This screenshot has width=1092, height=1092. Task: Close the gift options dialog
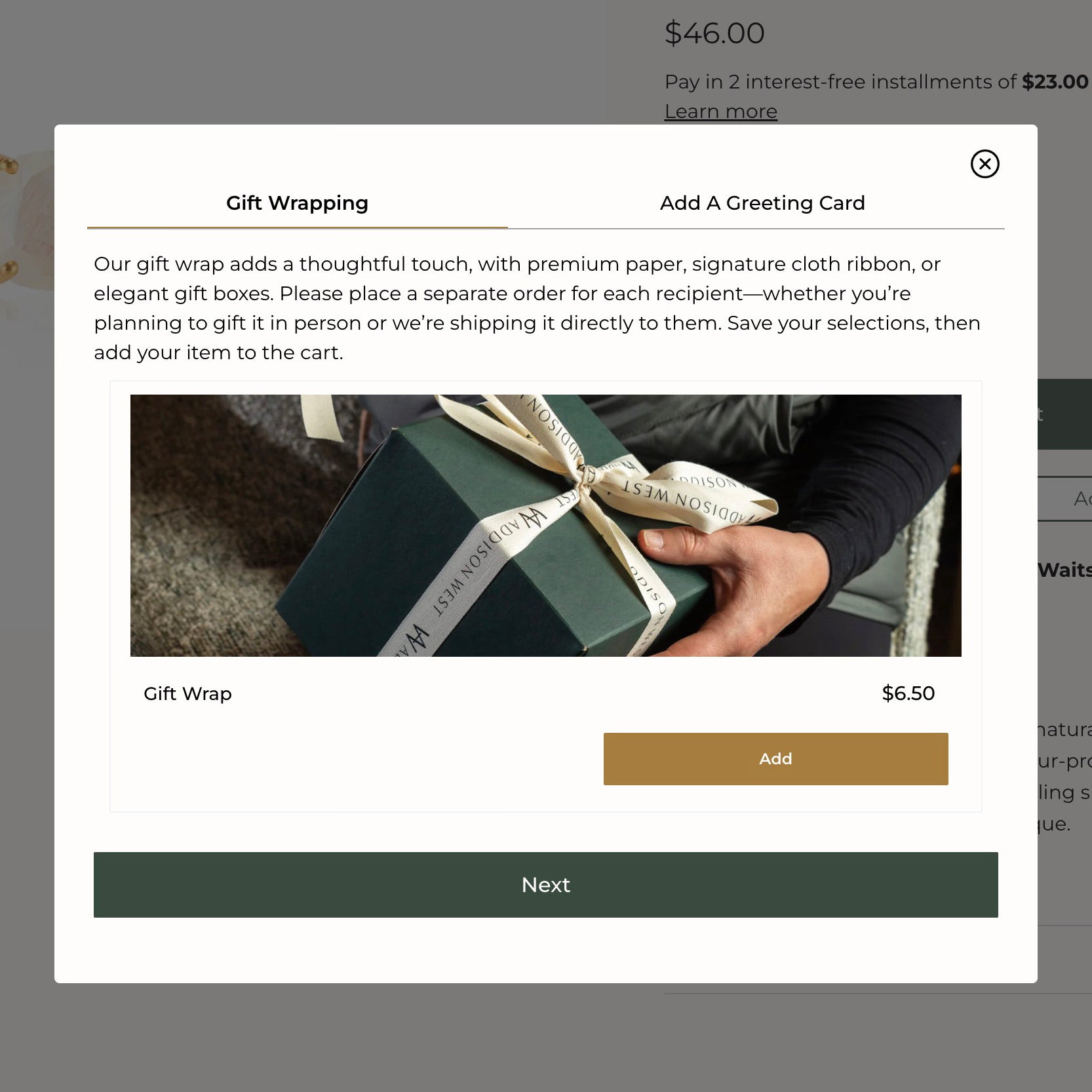[985, 164]
